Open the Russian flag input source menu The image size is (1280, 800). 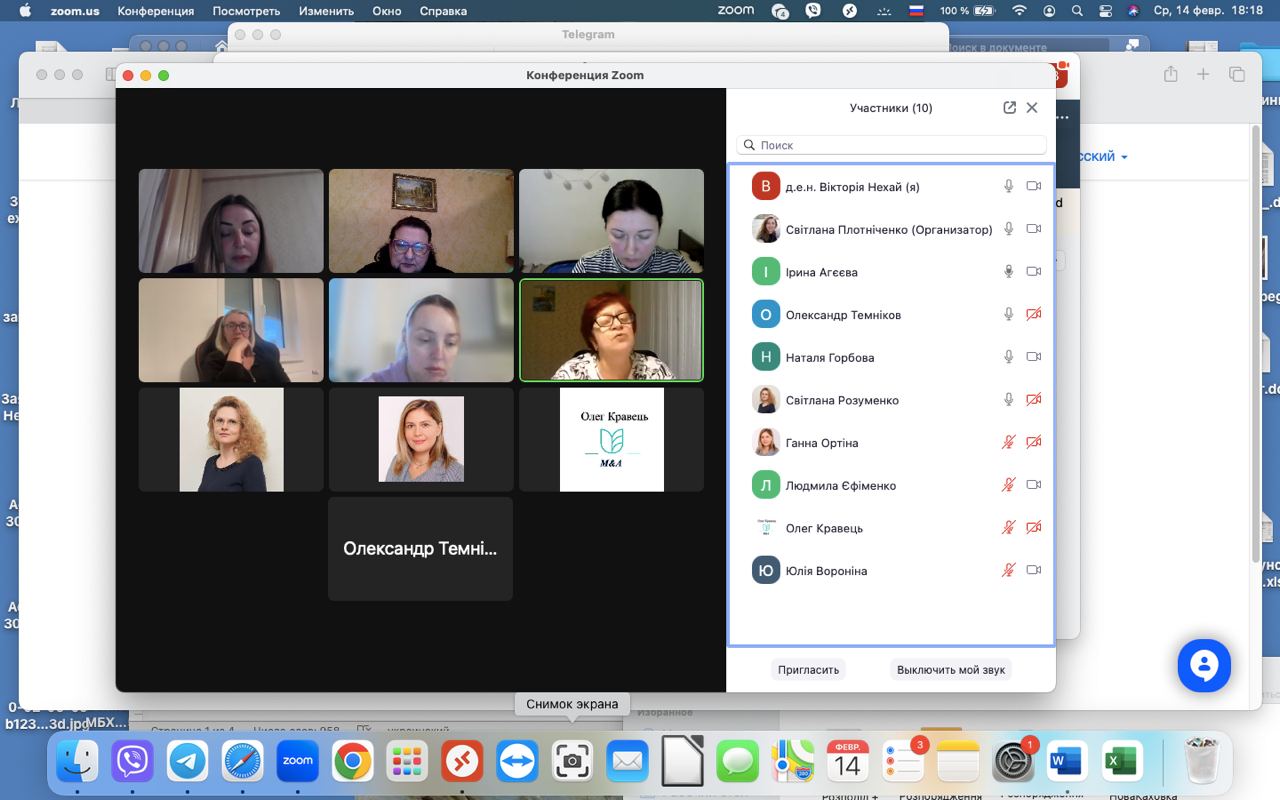pos(915,11)
